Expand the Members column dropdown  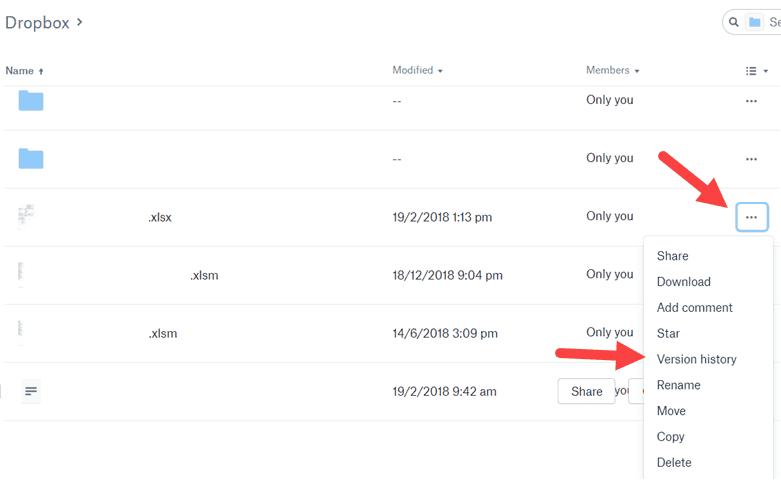point(612,71)
